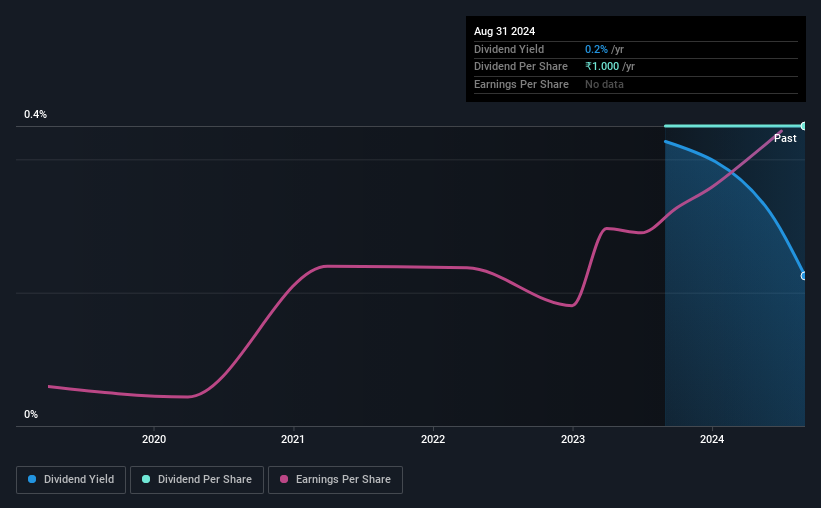
Task: Toggle the Dividend Per Share legend button
Action: 197,480
